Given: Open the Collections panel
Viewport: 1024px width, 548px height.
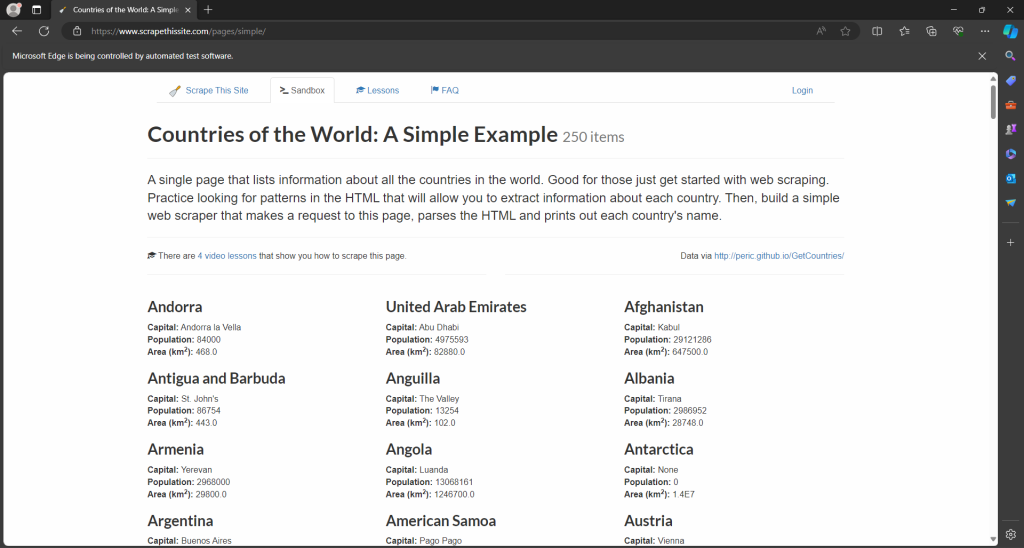Looking at the screenshot, I should [x=931, y=31].
